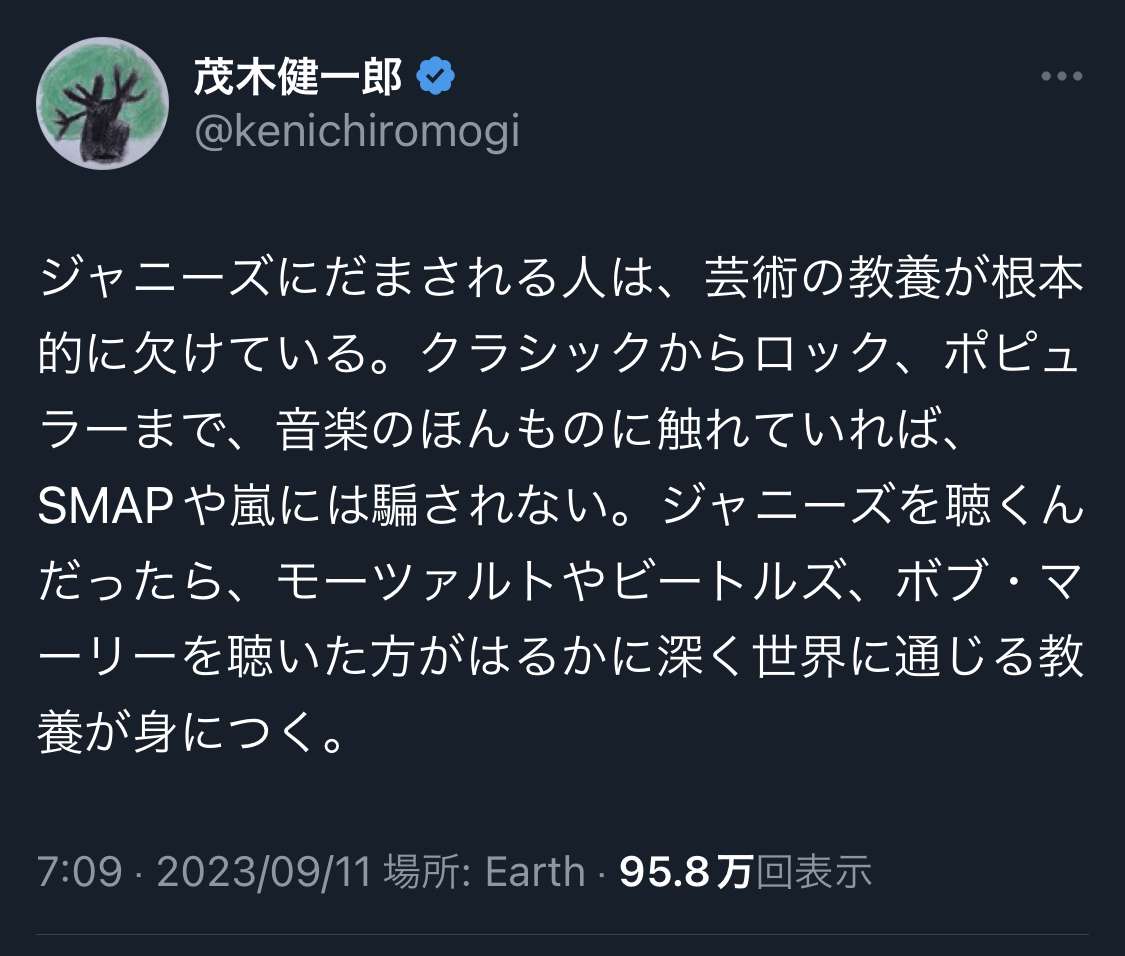Screen dimensions: 1125x956
Task: Open the 茂木健一郎 profile avatar
Action: tap(102, 104)
